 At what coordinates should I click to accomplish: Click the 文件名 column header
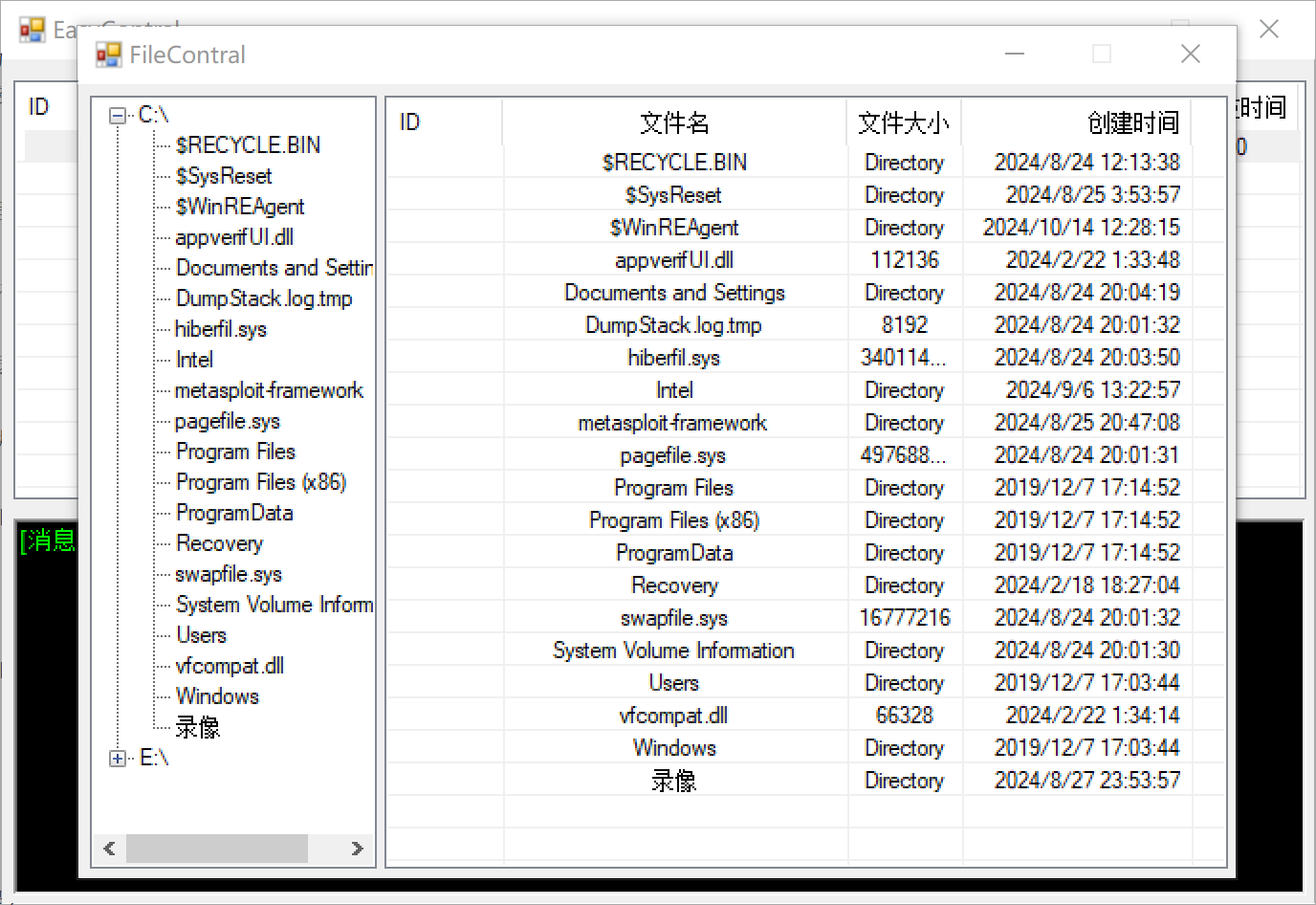coord(674,122)
